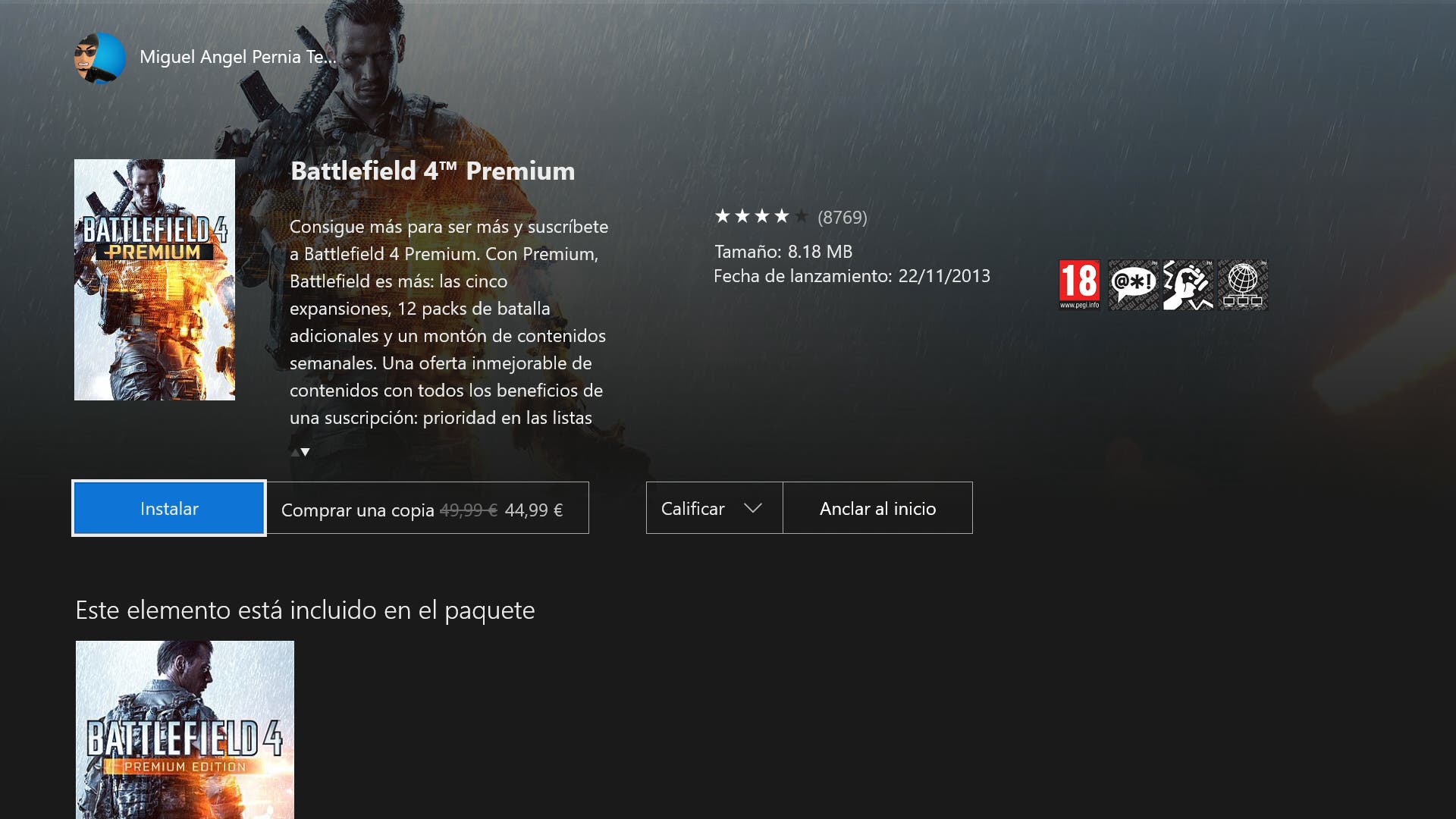The image size is (1456, 819).
Task: Click the violence content descriptor icon
Action: [x=1188, y=285]
